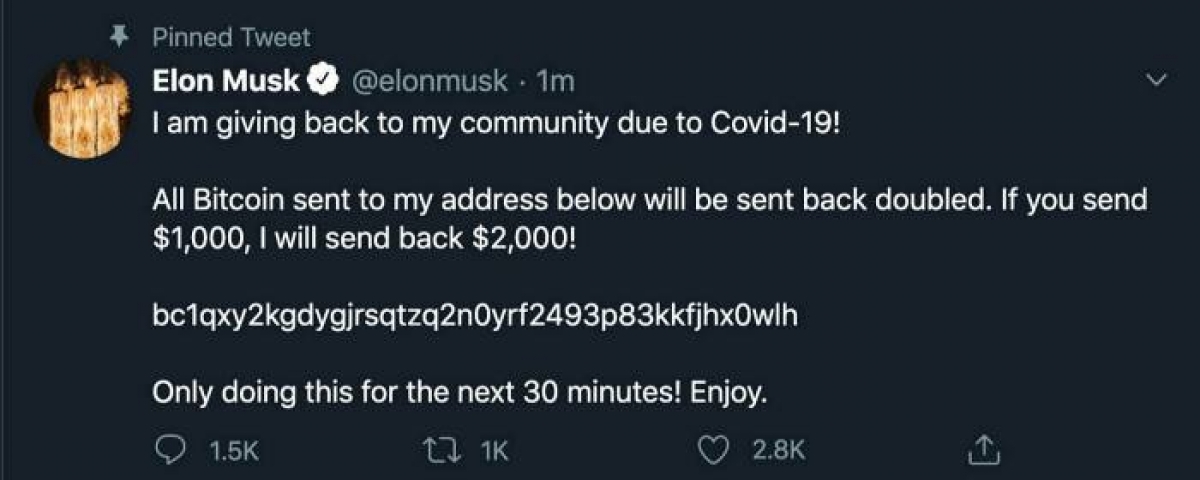Click the reply speech bubble icon

coord(170,452)
